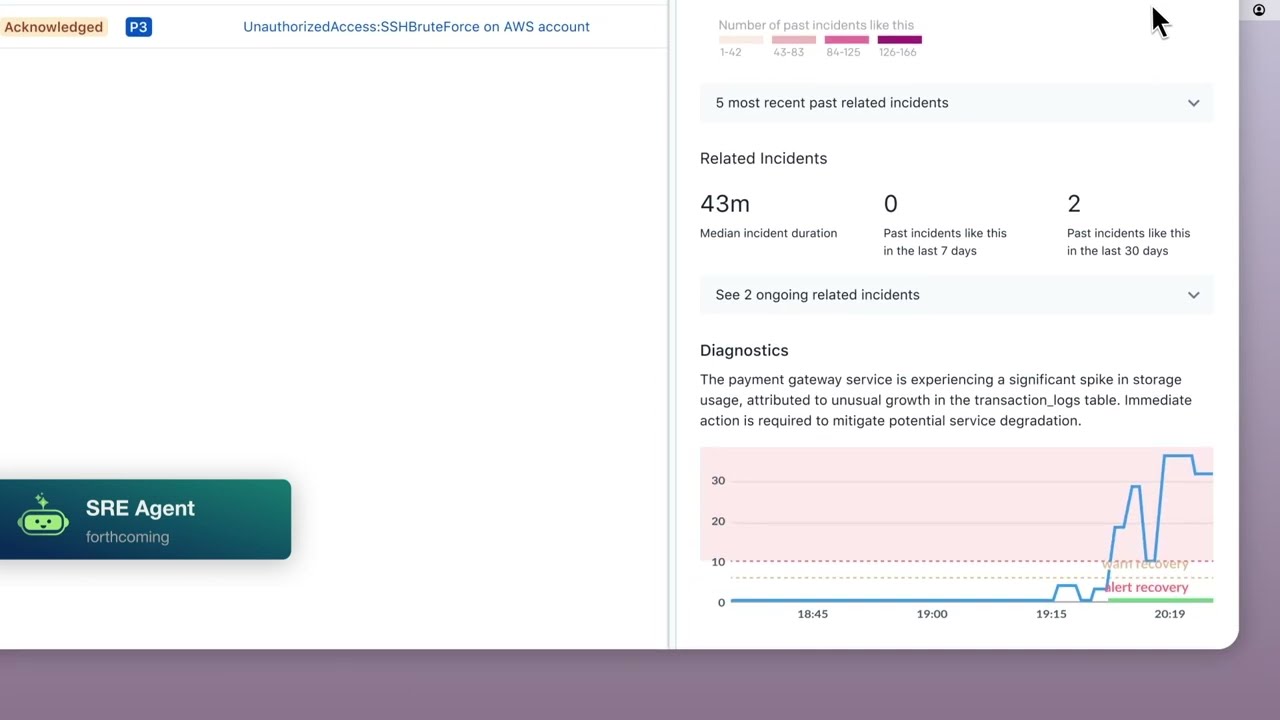This screenshot has height=720, width=1280.
Task: Click the warn recovery label on chart
Action: [x=1145, y=564]
